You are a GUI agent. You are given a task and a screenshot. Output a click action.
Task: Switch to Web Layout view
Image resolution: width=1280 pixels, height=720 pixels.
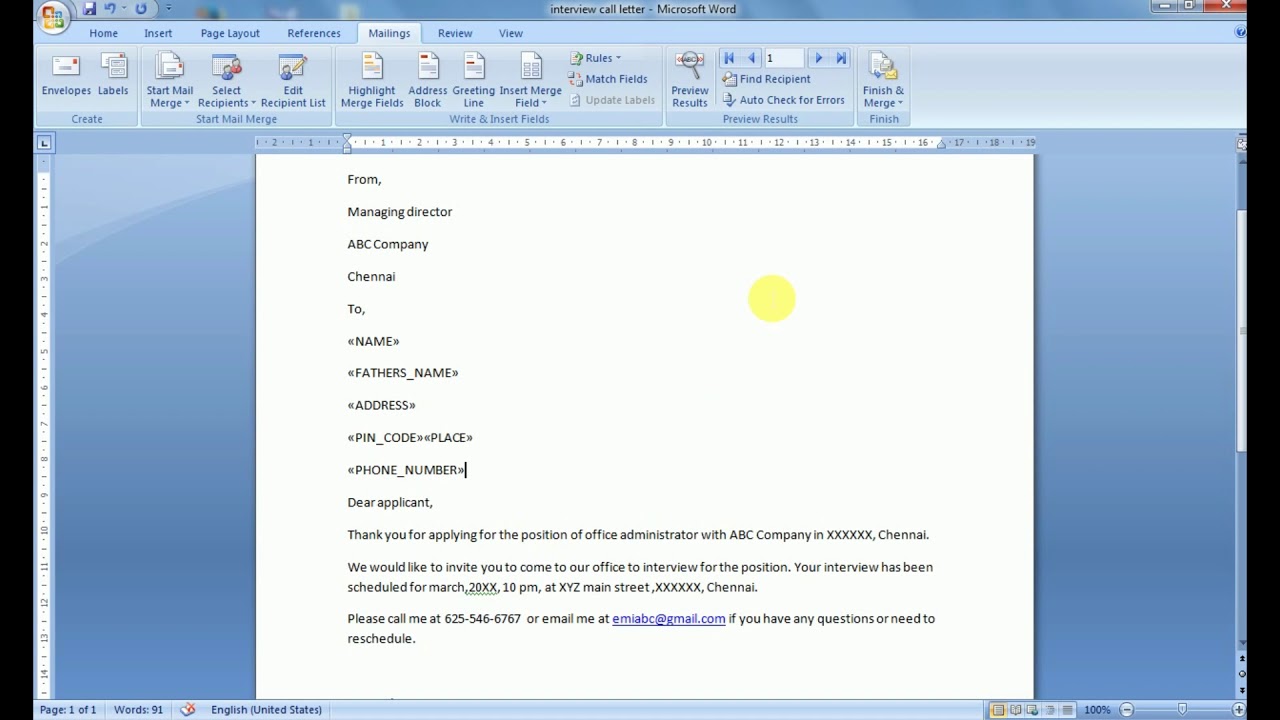[x=1032, y=710]
